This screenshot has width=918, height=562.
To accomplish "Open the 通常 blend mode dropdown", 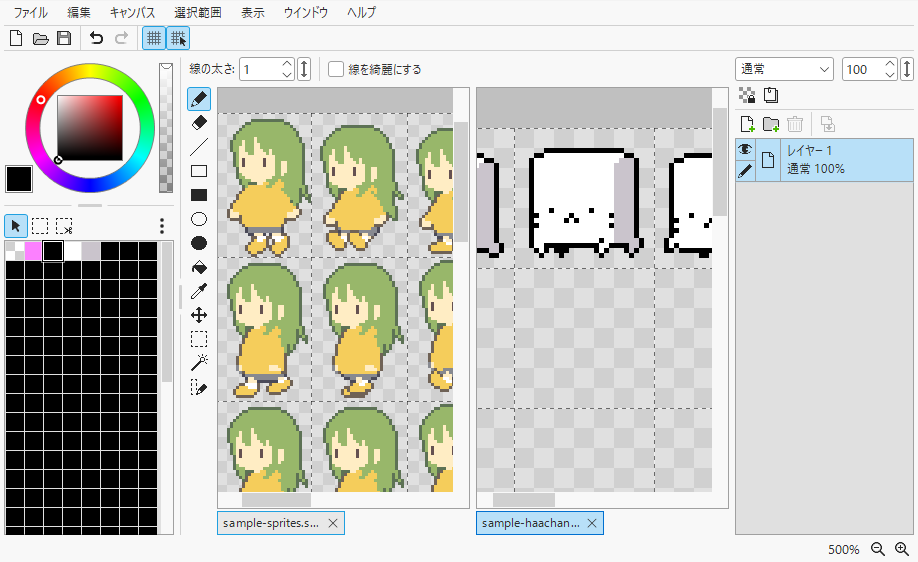I will [784, 69].
